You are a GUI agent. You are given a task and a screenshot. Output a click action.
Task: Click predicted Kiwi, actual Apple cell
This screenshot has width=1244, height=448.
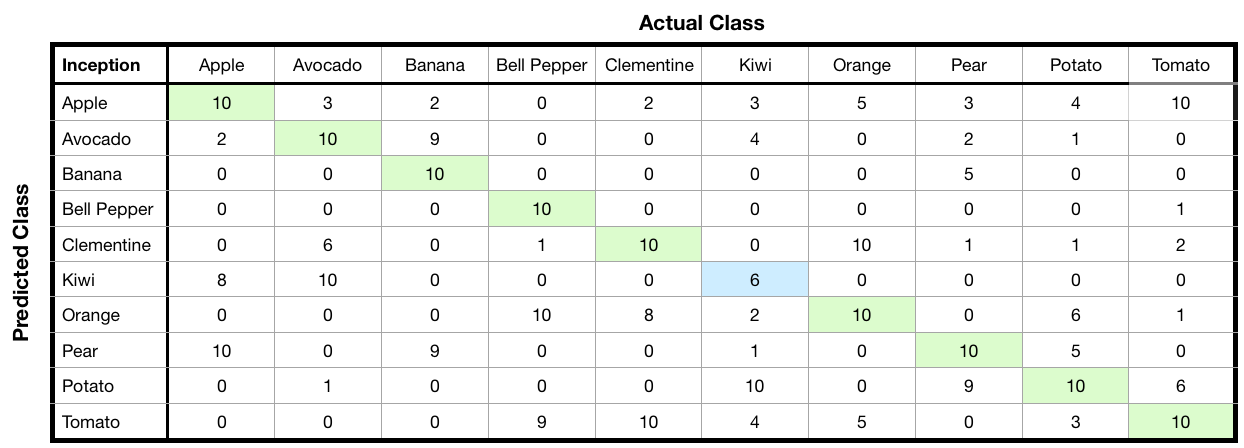221,280
